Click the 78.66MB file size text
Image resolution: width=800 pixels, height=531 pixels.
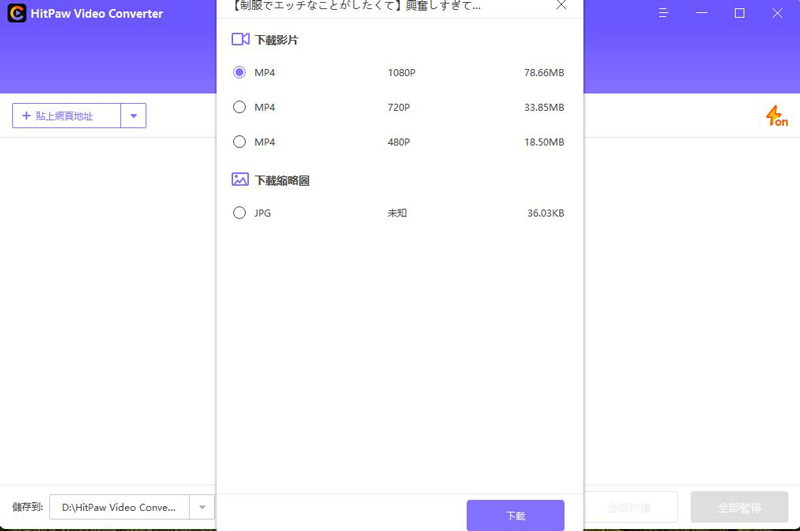coord(544,72)
